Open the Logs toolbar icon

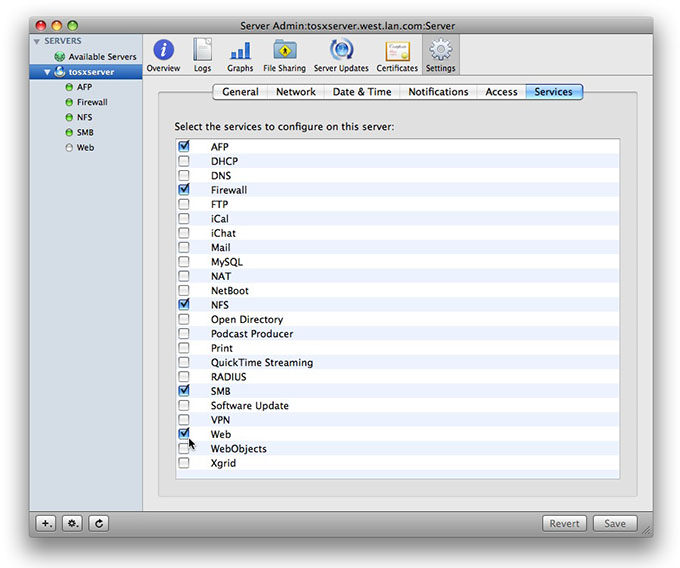[202, 55]
